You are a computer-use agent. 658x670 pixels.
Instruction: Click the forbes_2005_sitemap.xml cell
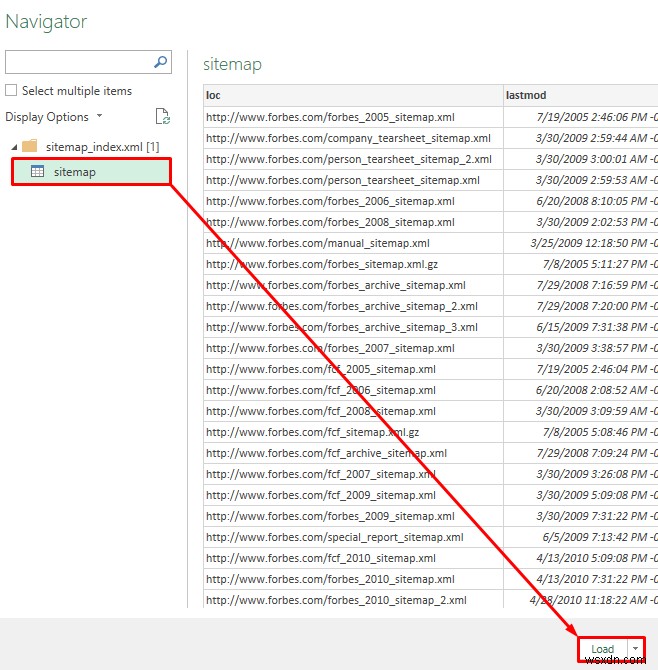point(353,117)
